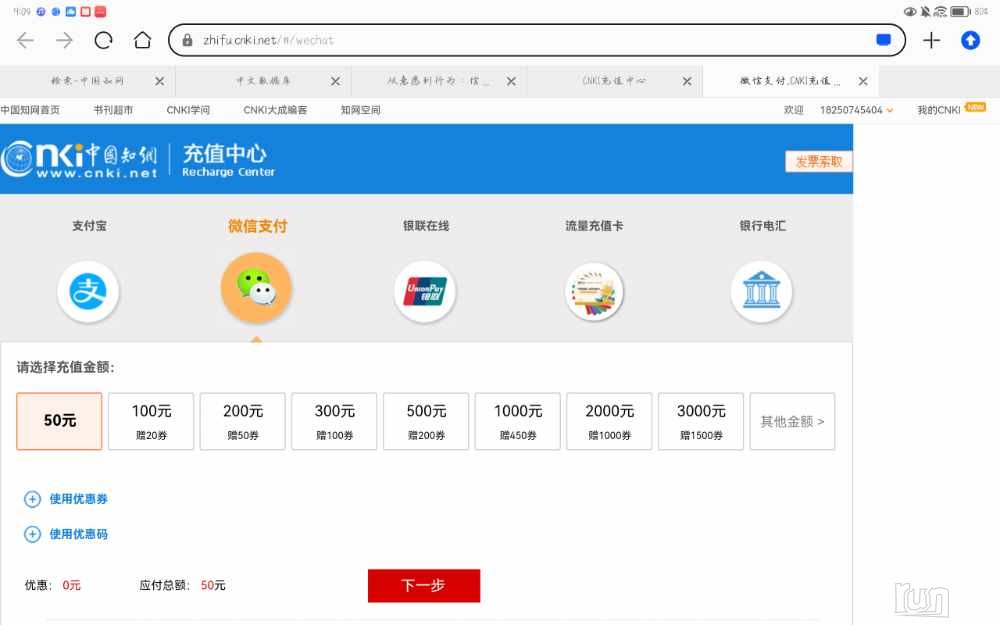Image resolution: width=1000 pixels, height=625 pixels.
Task: Reload the page with the refresh icon
Action: point(103,41)
